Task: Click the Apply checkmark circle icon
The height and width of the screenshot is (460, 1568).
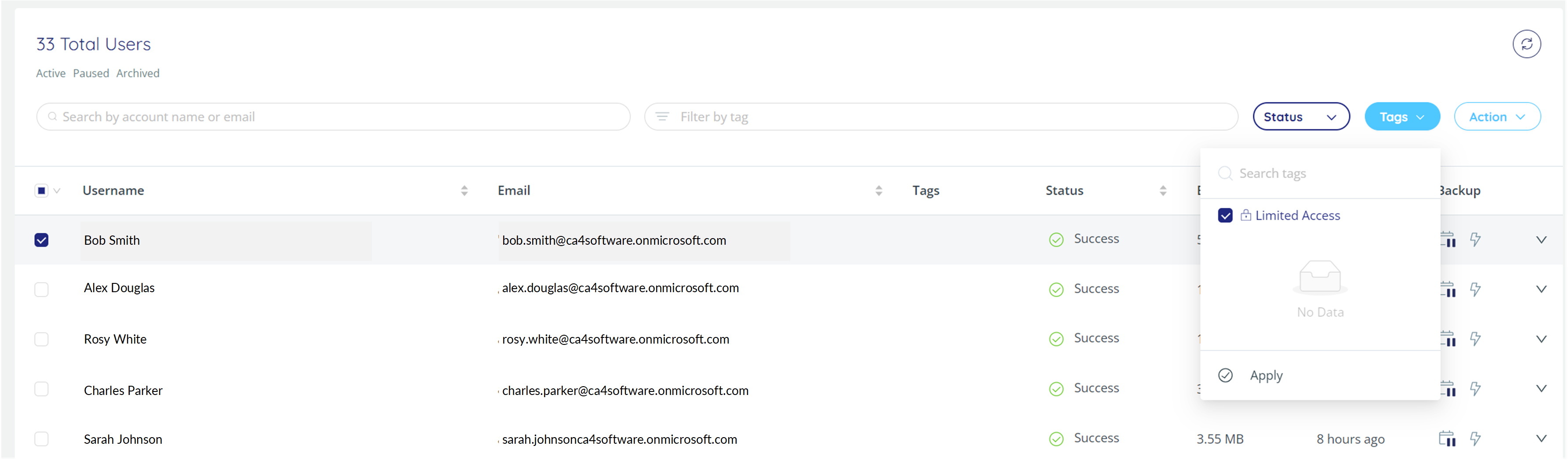Action: [x=1225, y=375]
